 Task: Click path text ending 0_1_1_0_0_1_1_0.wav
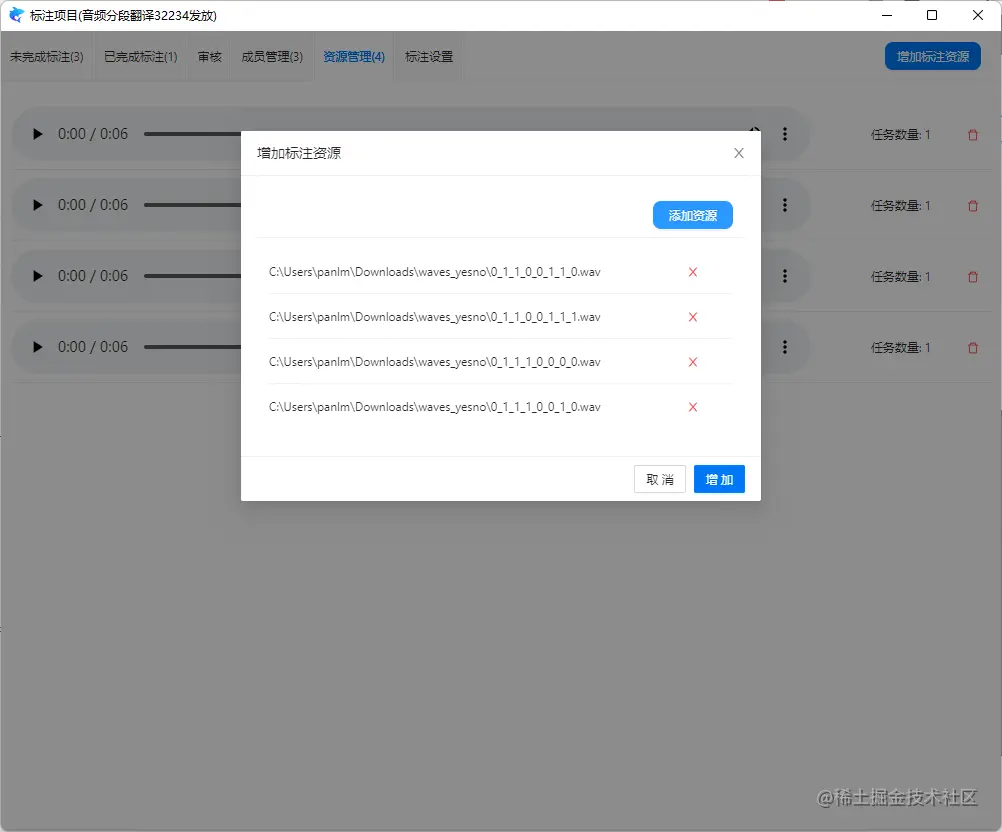tap(435, 272)
